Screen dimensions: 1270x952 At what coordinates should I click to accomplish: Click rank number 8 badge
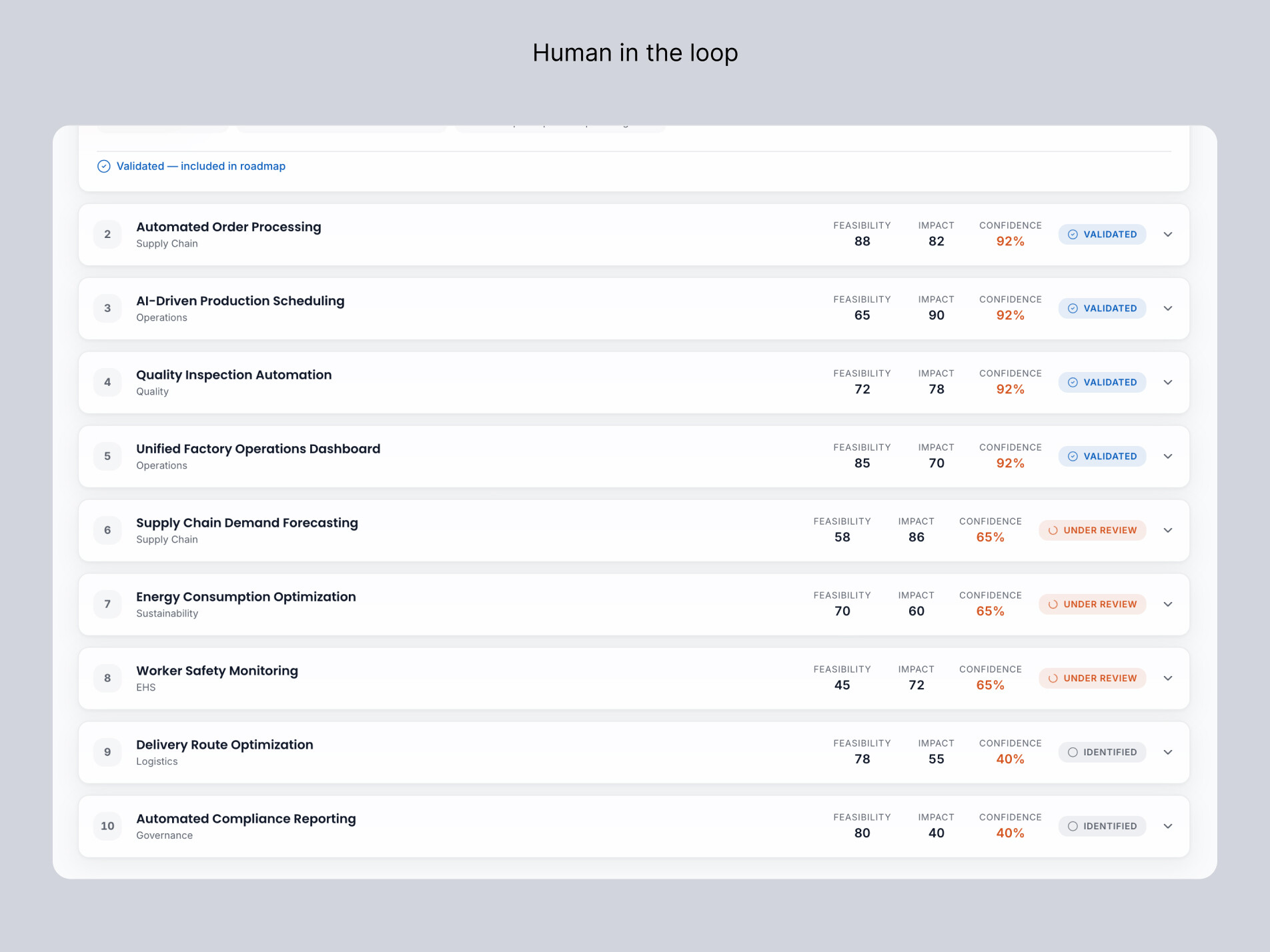[x=107, y=679]
